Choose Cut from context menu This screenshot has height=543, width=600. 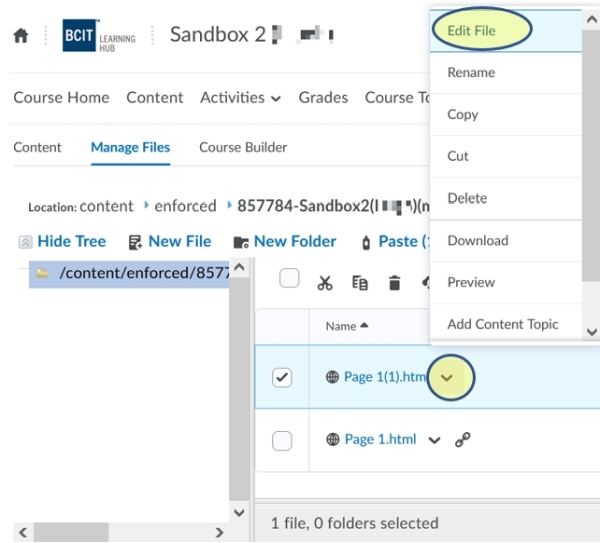pyautogui.click(x=505, y=156)
